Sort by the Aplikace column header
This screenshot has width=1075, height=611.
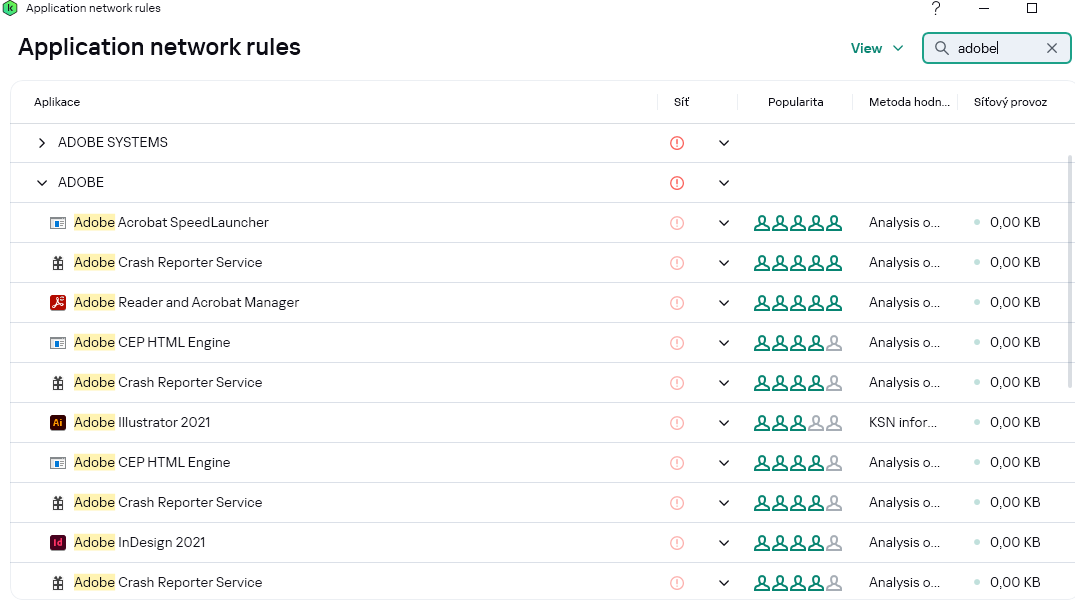point(57,102)
